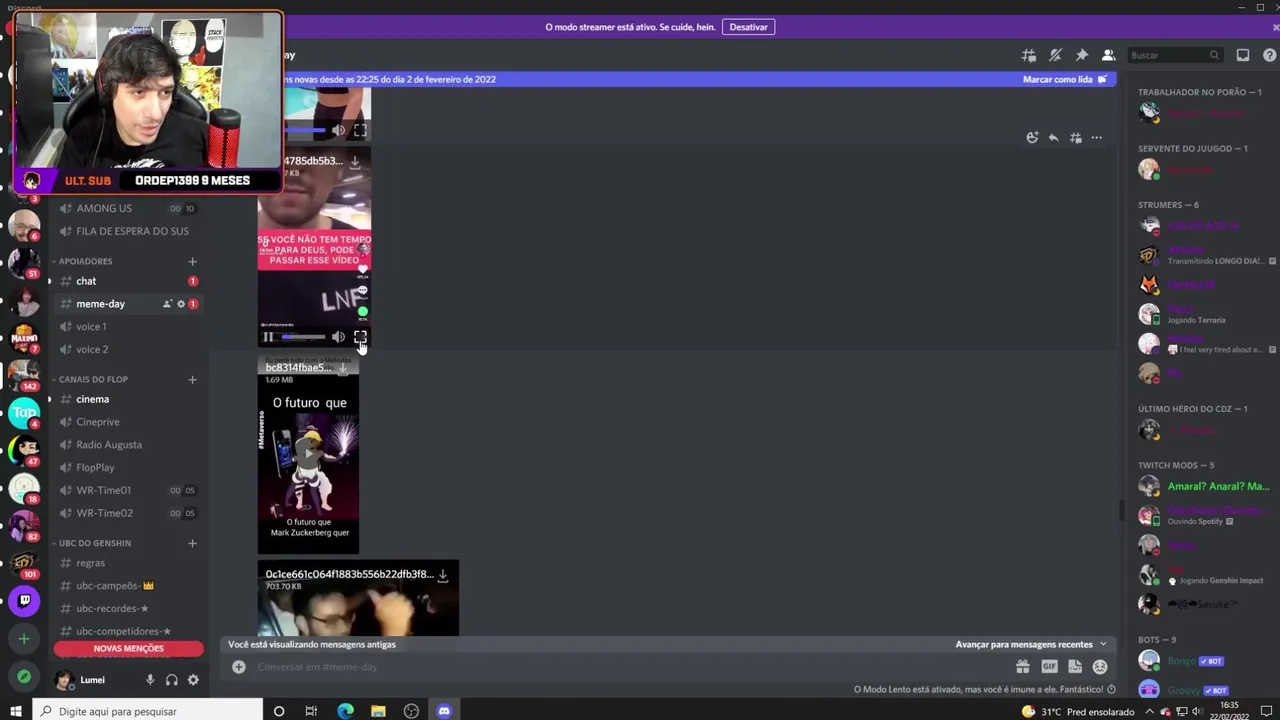Open Amaral member profile

tap(1203, 487)
